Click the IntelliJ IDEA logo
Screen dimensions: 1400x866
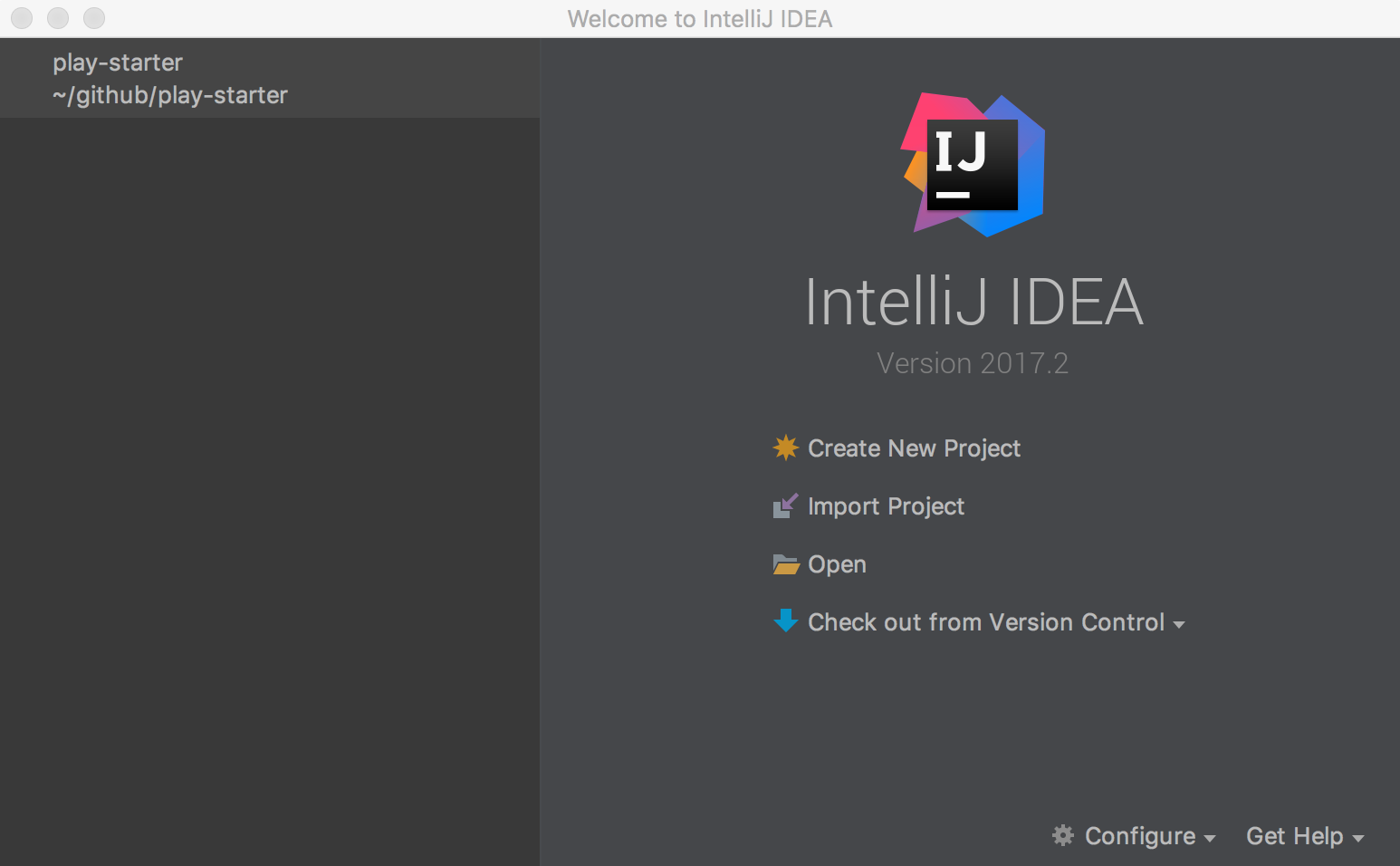coord(973,165)
